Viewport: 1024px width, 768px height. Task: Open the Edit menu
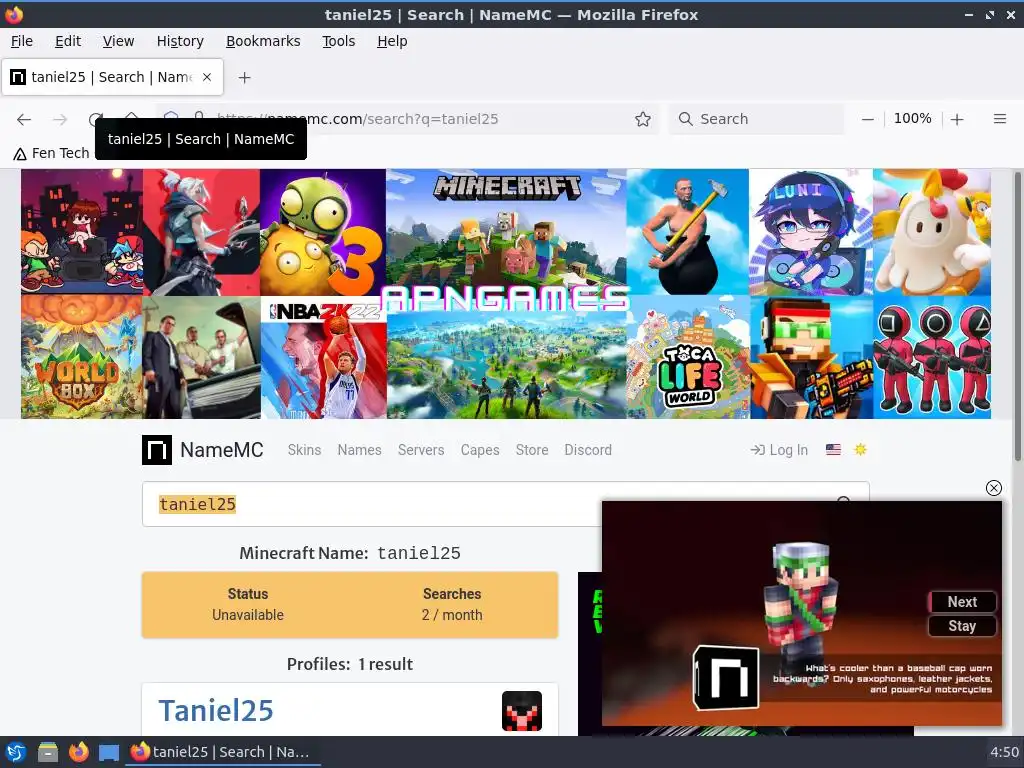68,41
